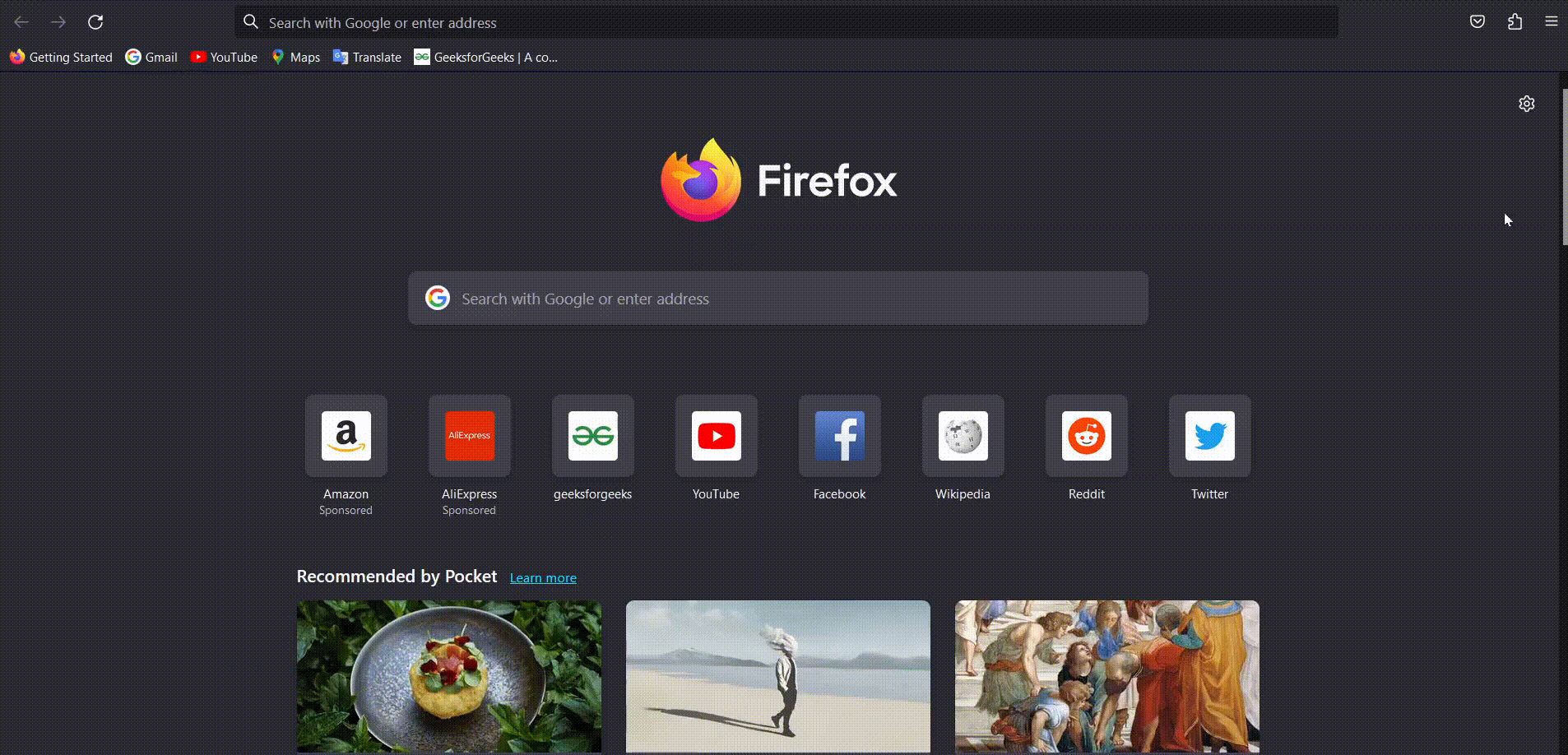Open the Facebook shortcut tile
This screenshot has width=1568, height=755.
(x=840, y=436)
